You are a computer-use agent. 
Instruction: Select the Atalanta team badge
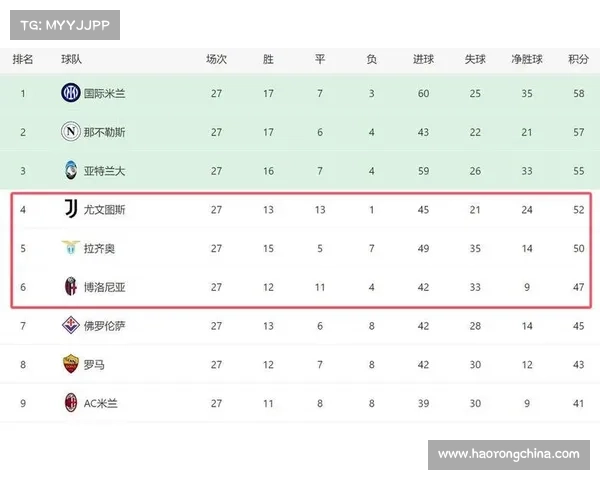pyautogui.click(x=71, y=170)
